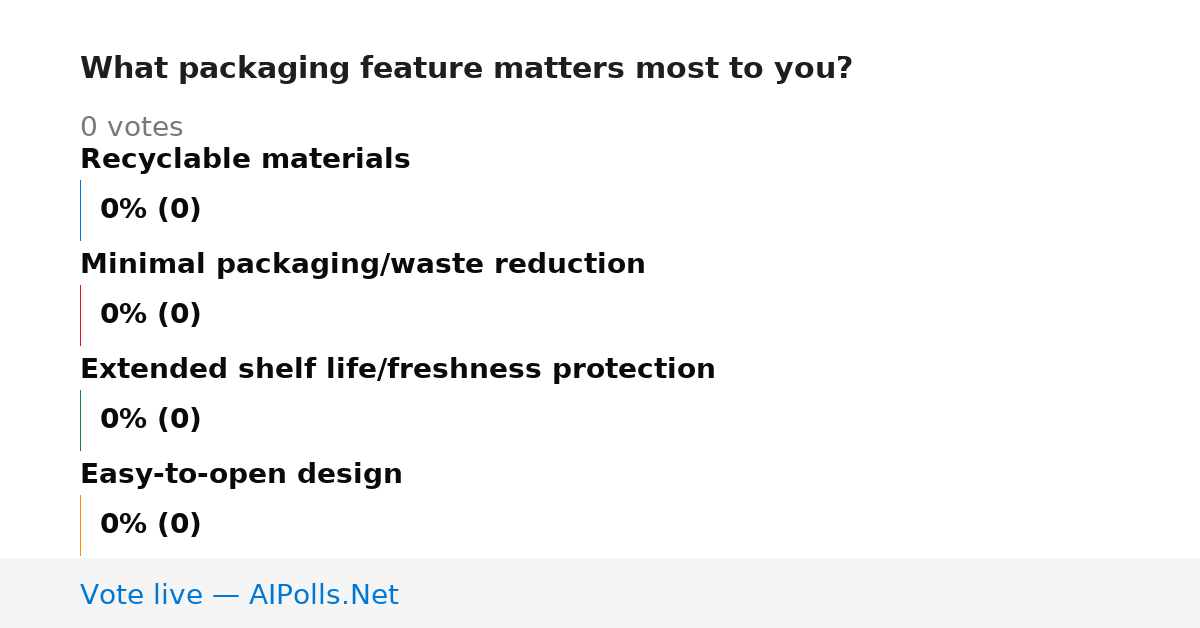
Task: Click the orange bar under Easy-to-open design
Action: [x=80, y=525]
